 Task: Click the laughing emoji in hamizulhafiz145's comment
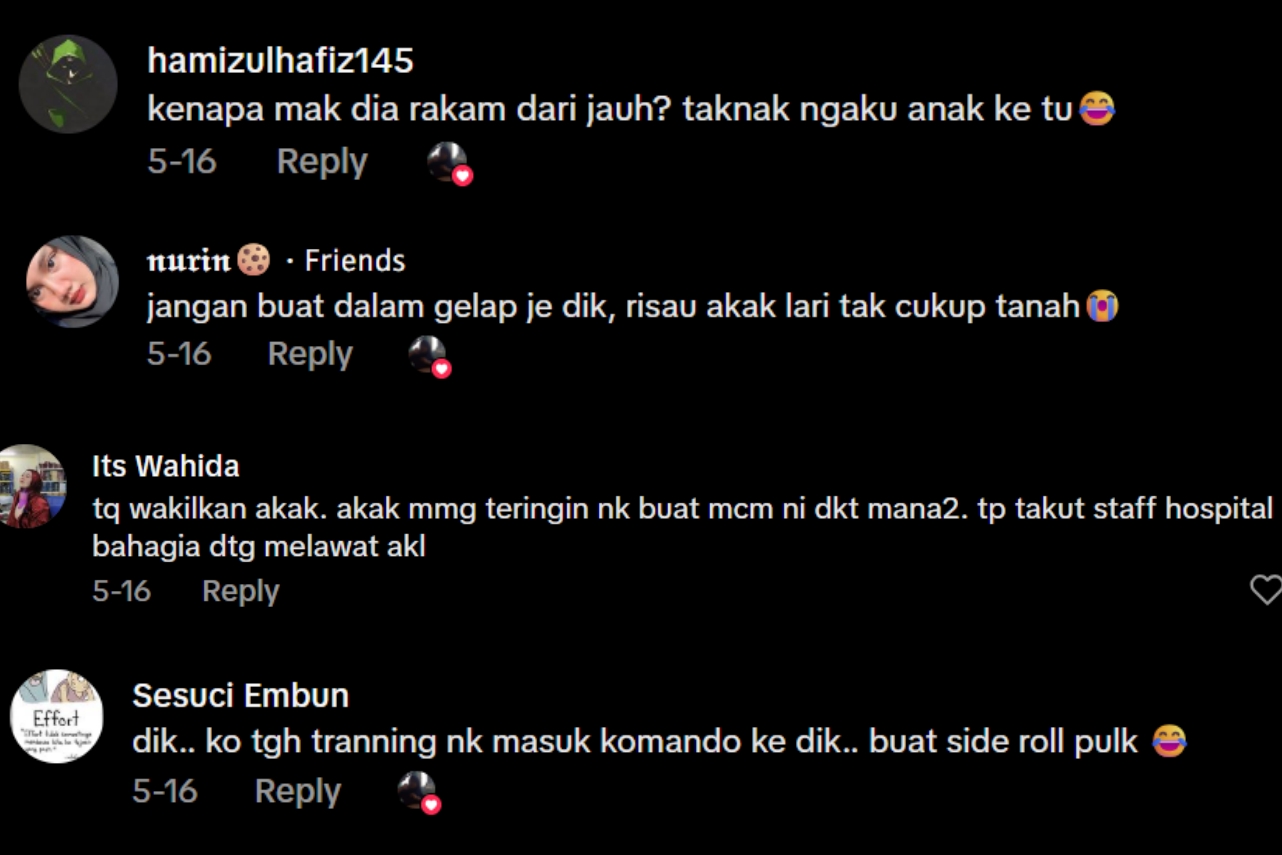(1097, 109)
